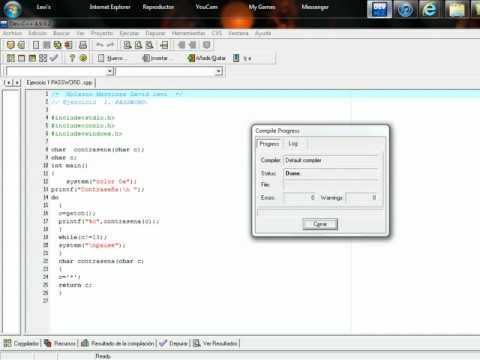Print the file via the printer icon

point(83,45)
